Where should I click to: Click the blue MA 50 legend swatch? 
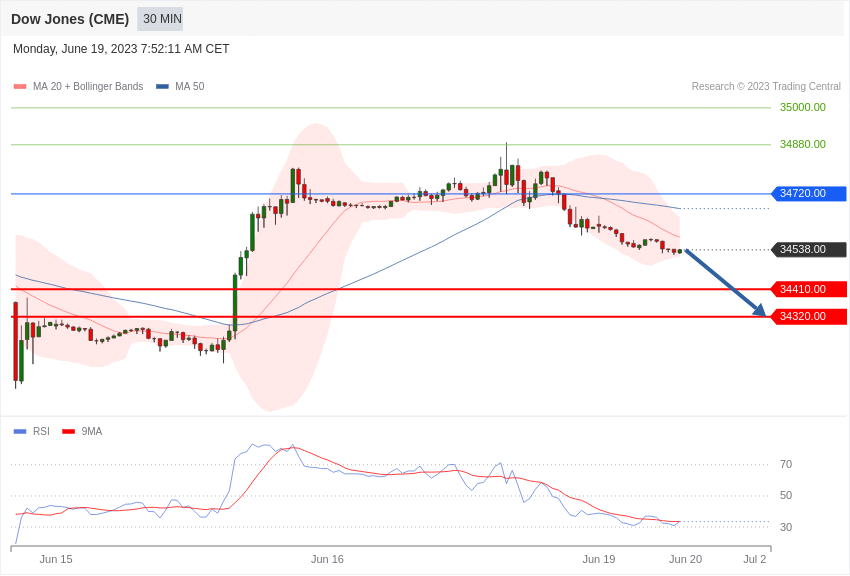pyautogui.click(x=162, y=87)
